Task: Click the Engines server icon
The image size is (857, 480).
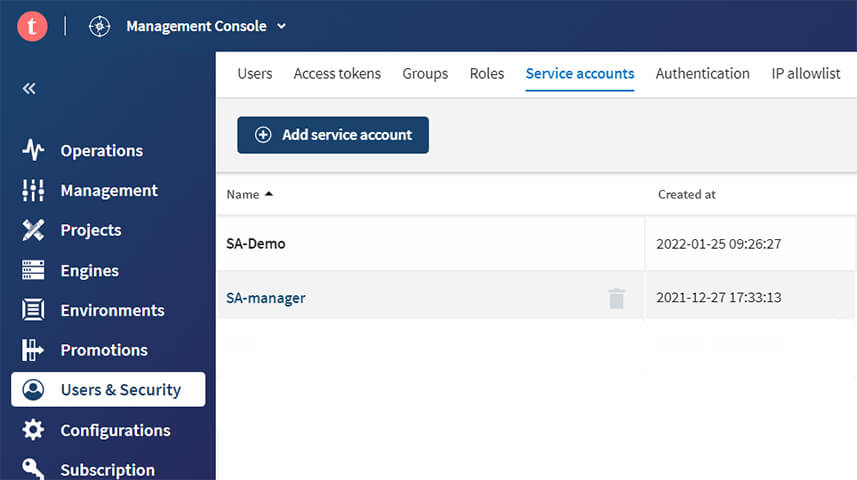Action: [33, 270]
